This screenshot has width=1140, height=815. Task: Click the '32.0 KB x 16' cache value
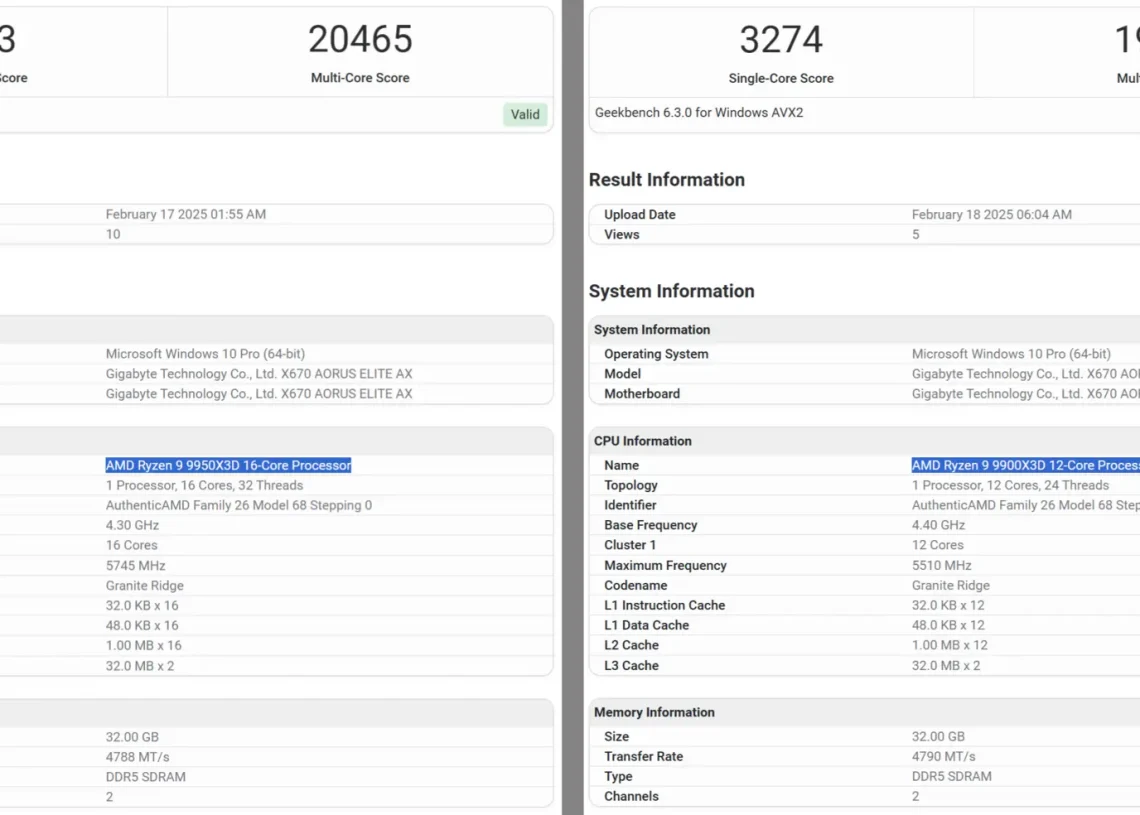click(x=142, y=606)
